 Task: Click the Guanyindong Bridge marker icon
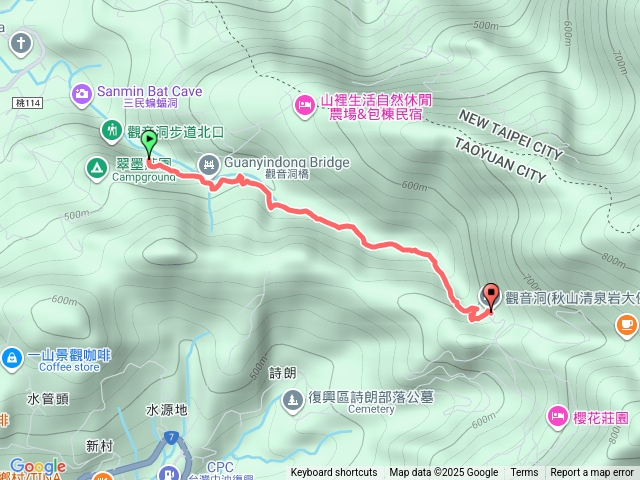[x=209, y=165]
